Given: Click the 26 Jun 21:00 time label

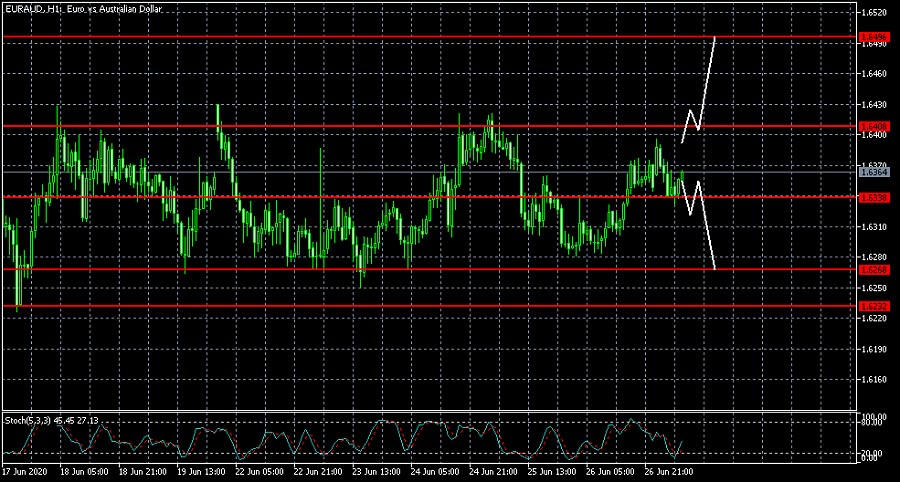Looking at the screenshot, I should [672, 471].
